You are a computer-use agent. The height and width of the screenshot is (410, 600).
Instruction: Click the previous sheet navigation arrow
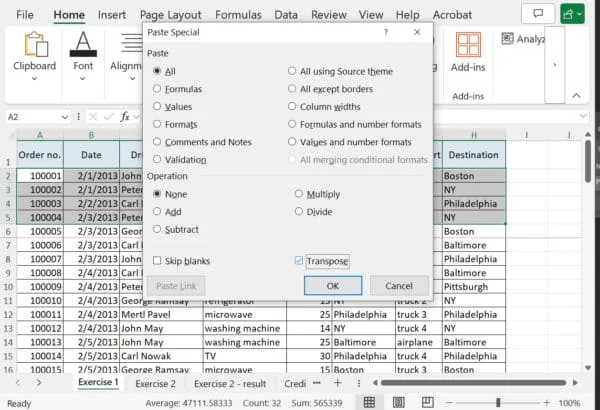(18, 382)
